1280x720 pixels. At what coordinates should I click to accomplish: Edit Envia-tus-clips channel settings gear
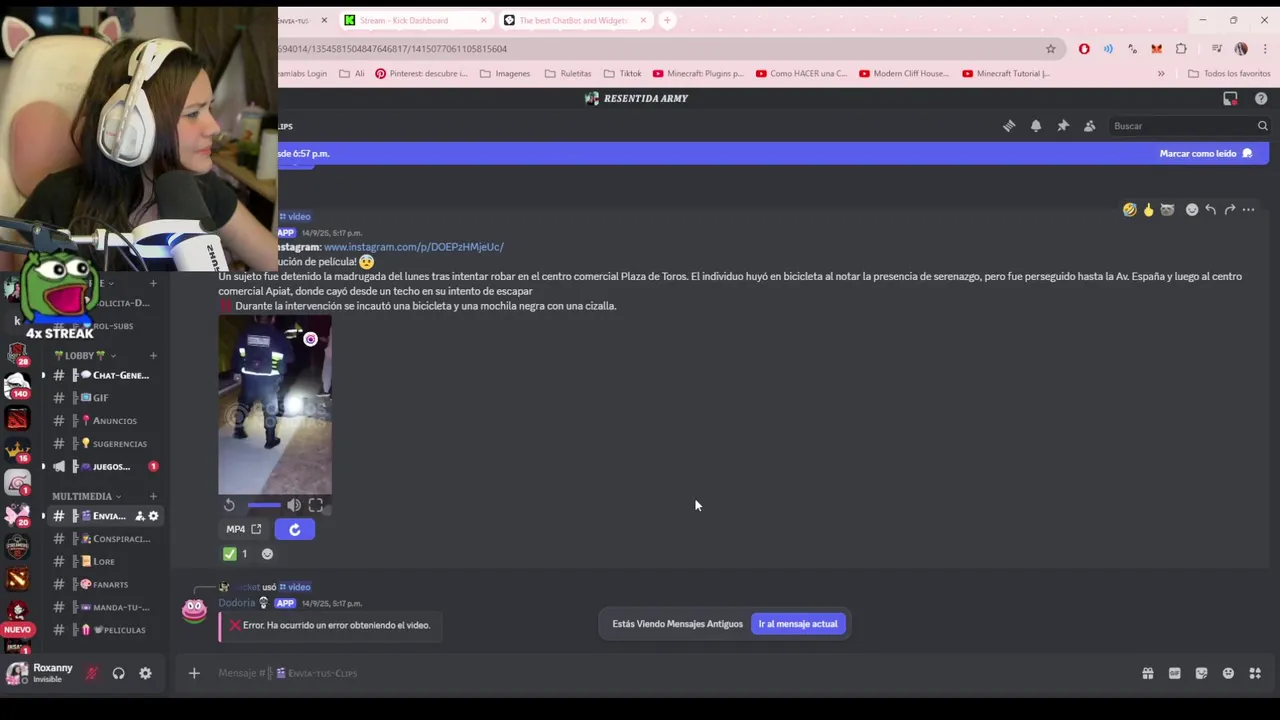(x=153, y=516)
